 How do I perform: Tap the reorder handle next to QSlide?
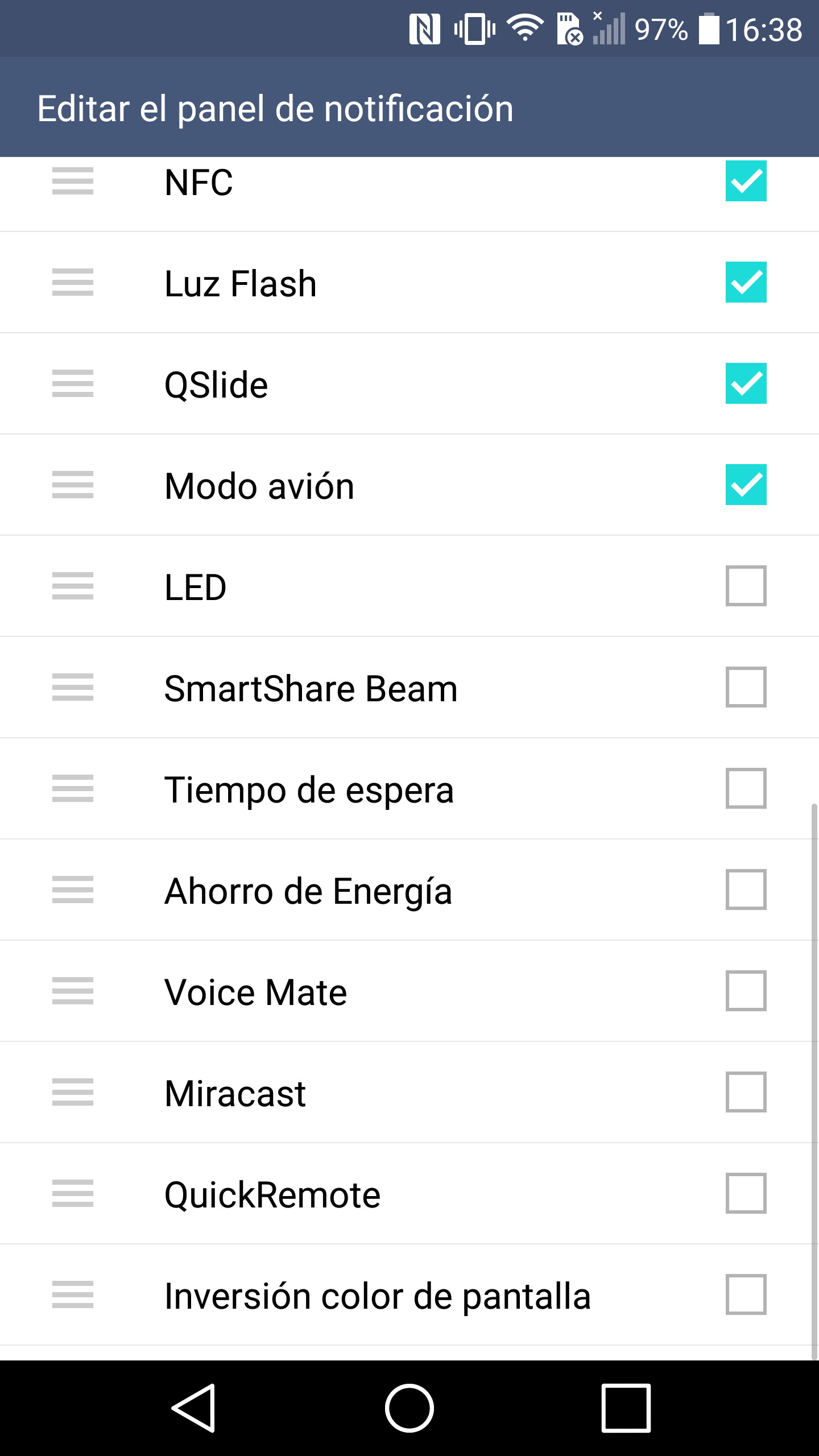click(x=73, y=384)
